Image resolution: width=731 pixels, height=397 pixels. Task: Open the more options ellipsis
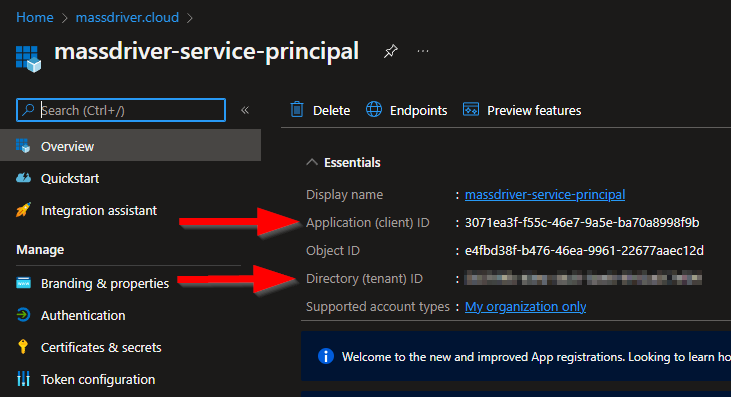[423, 51]
